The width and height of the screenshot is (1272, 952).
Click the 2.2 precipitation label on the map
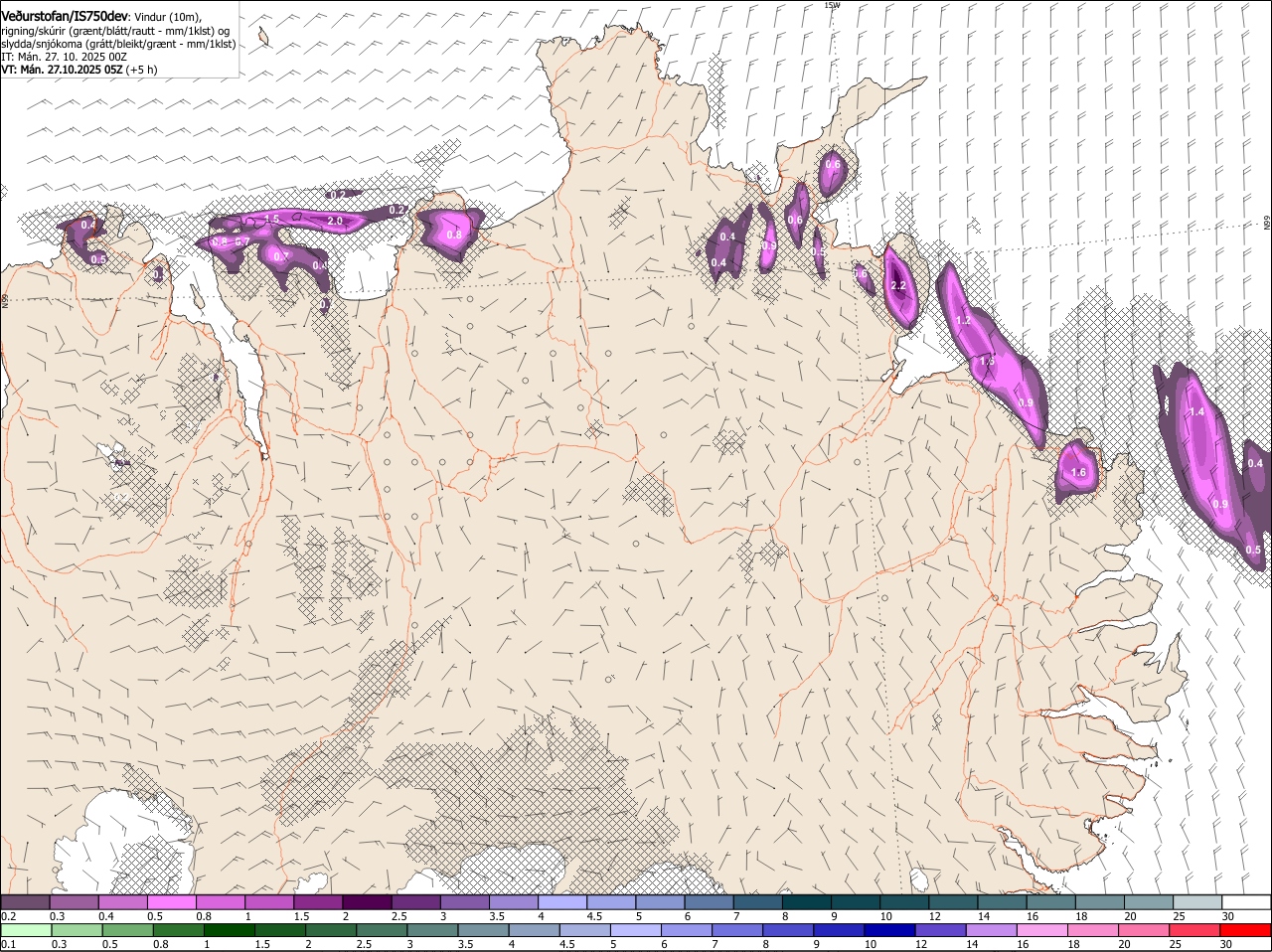pyautogui.click(x=898, y=286)
